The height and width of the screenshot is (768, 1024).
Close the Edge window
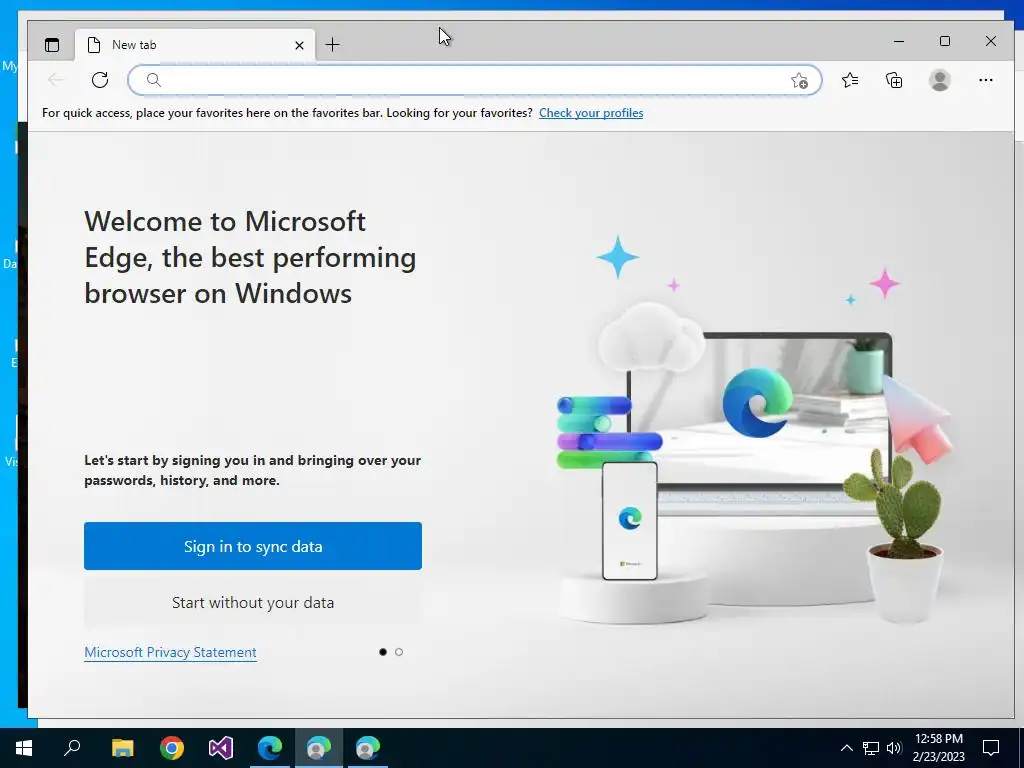pyautogui.click(x=991, y=41)
